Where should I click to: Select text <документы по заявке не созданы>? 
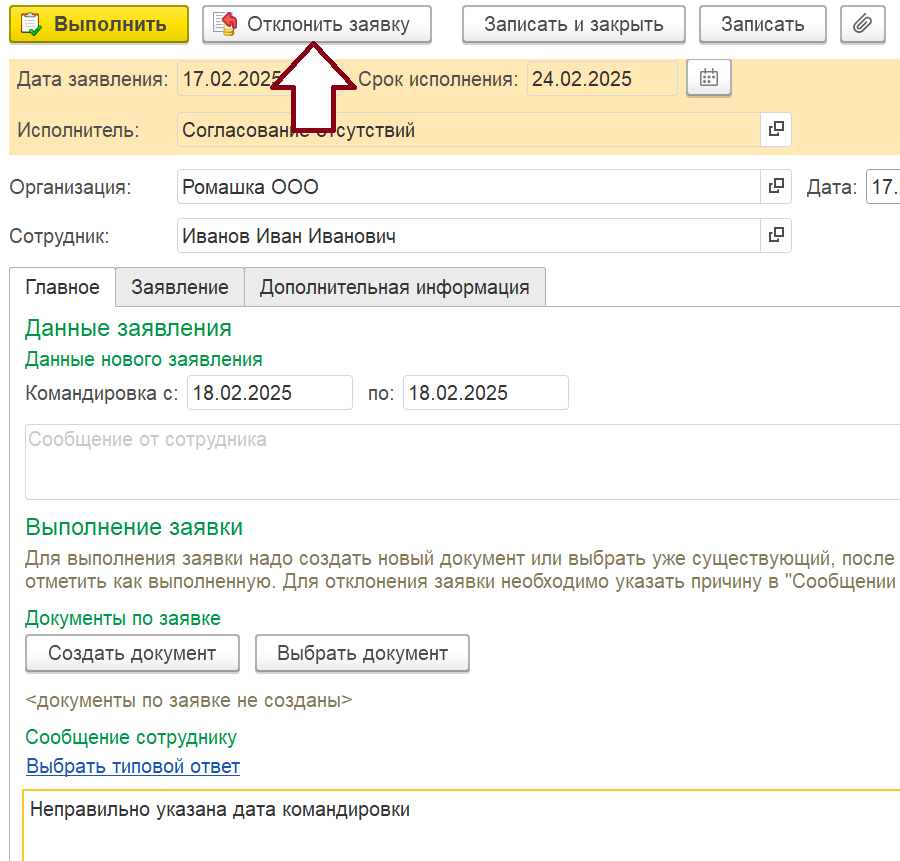(189, 700)
